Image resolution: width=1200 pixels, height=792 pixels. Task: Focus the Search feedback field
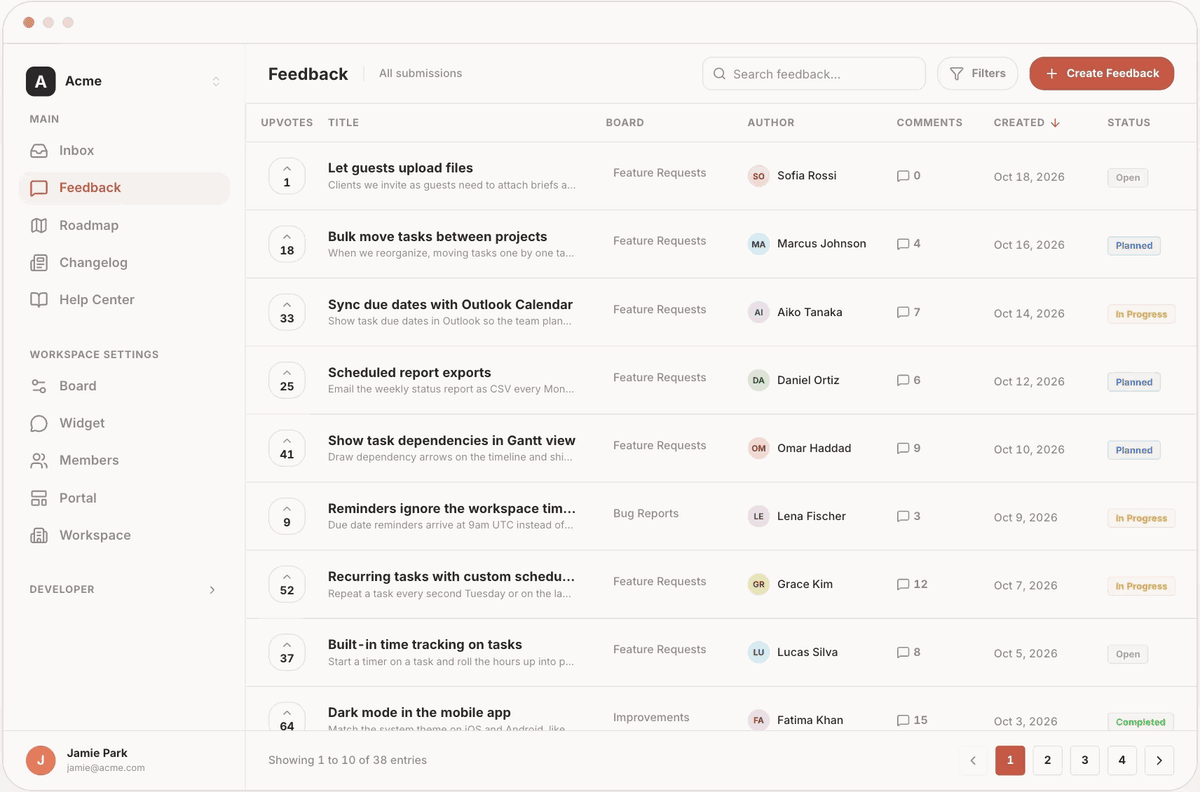point(814,74)
